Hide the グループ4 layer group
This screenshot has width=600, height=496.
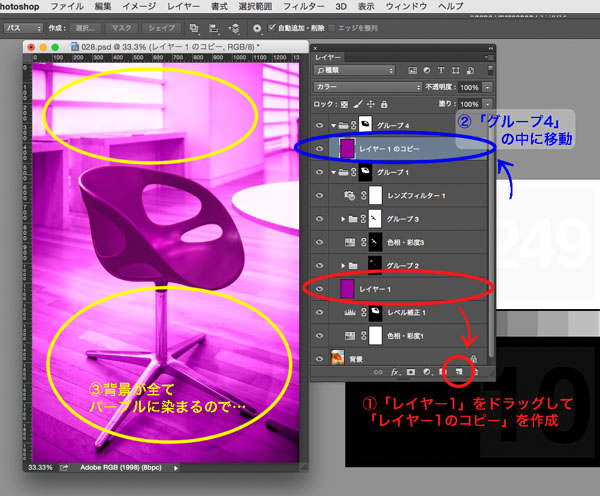[x=320, y=125]
